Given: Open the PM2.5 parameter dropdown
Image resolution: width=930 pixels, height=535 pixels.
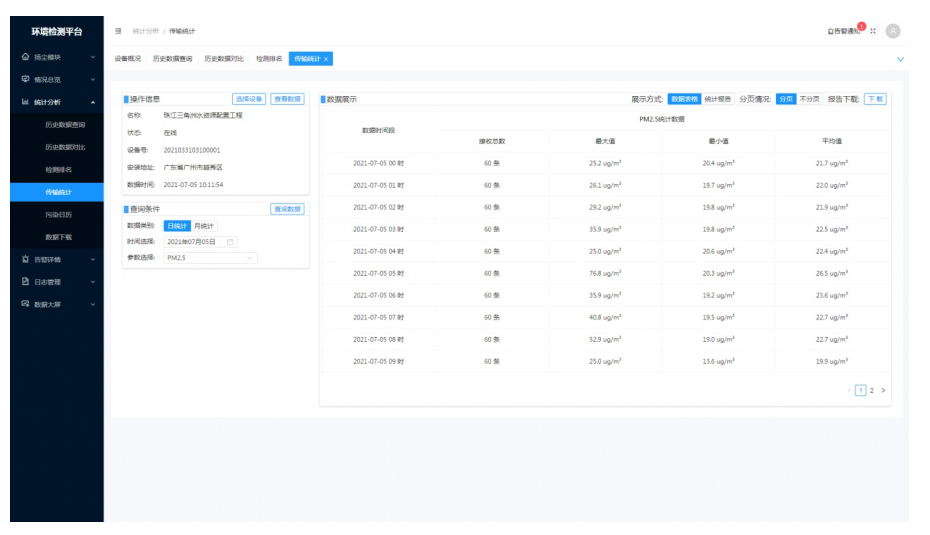Looking at the screenshot, I should point(210,258).
